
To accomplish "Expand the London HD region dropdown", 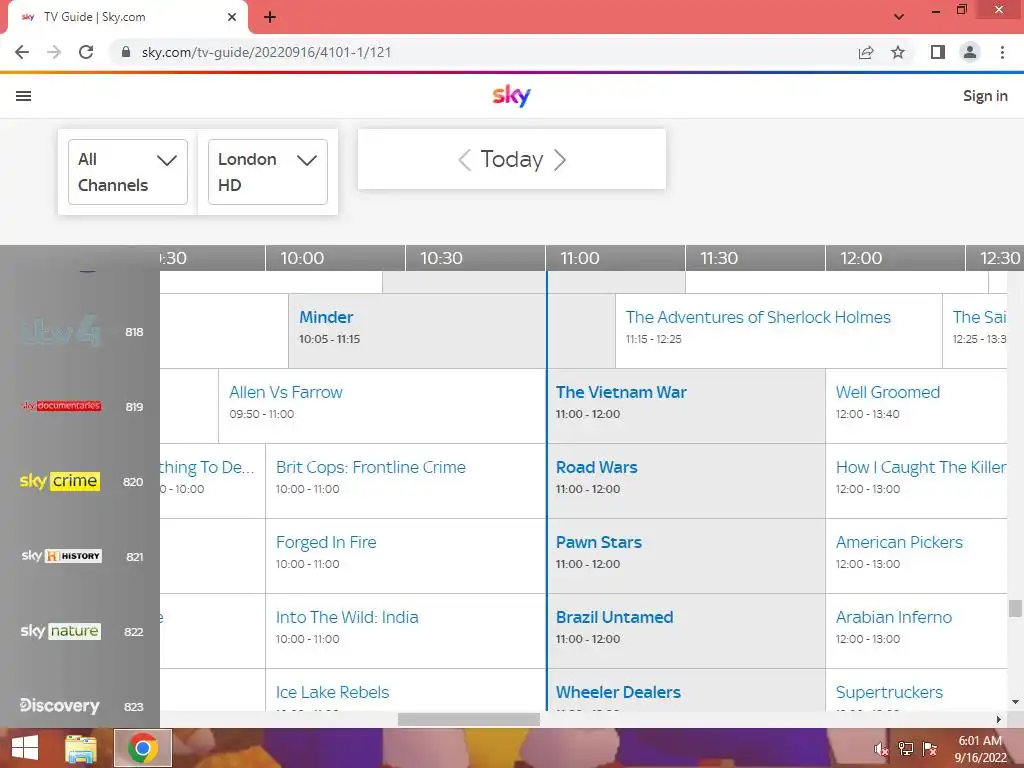I will click(x=268, y=172).
